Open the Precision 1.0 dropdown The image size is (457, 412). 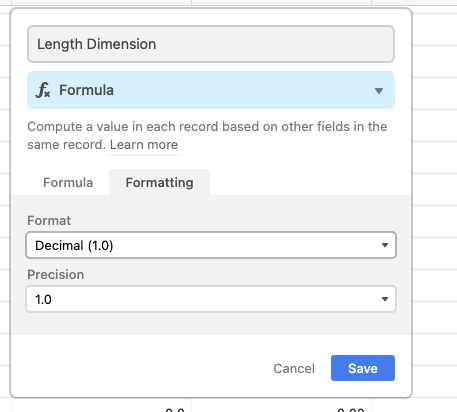click(211, 299)
